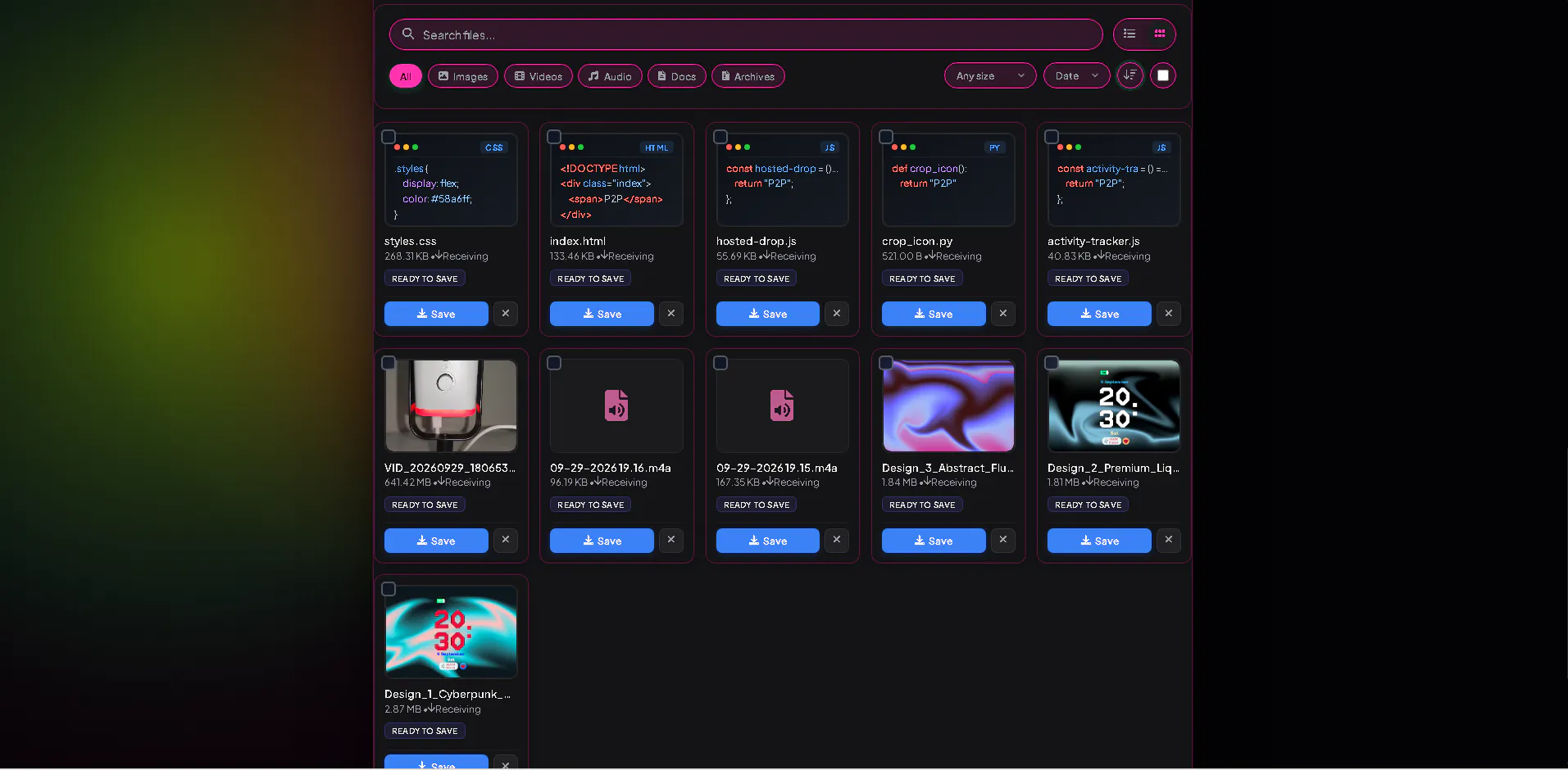This screenshot has height=770, width=1568.
Task: Check crop_icon.py card checkbox
Action: point(886,137)
